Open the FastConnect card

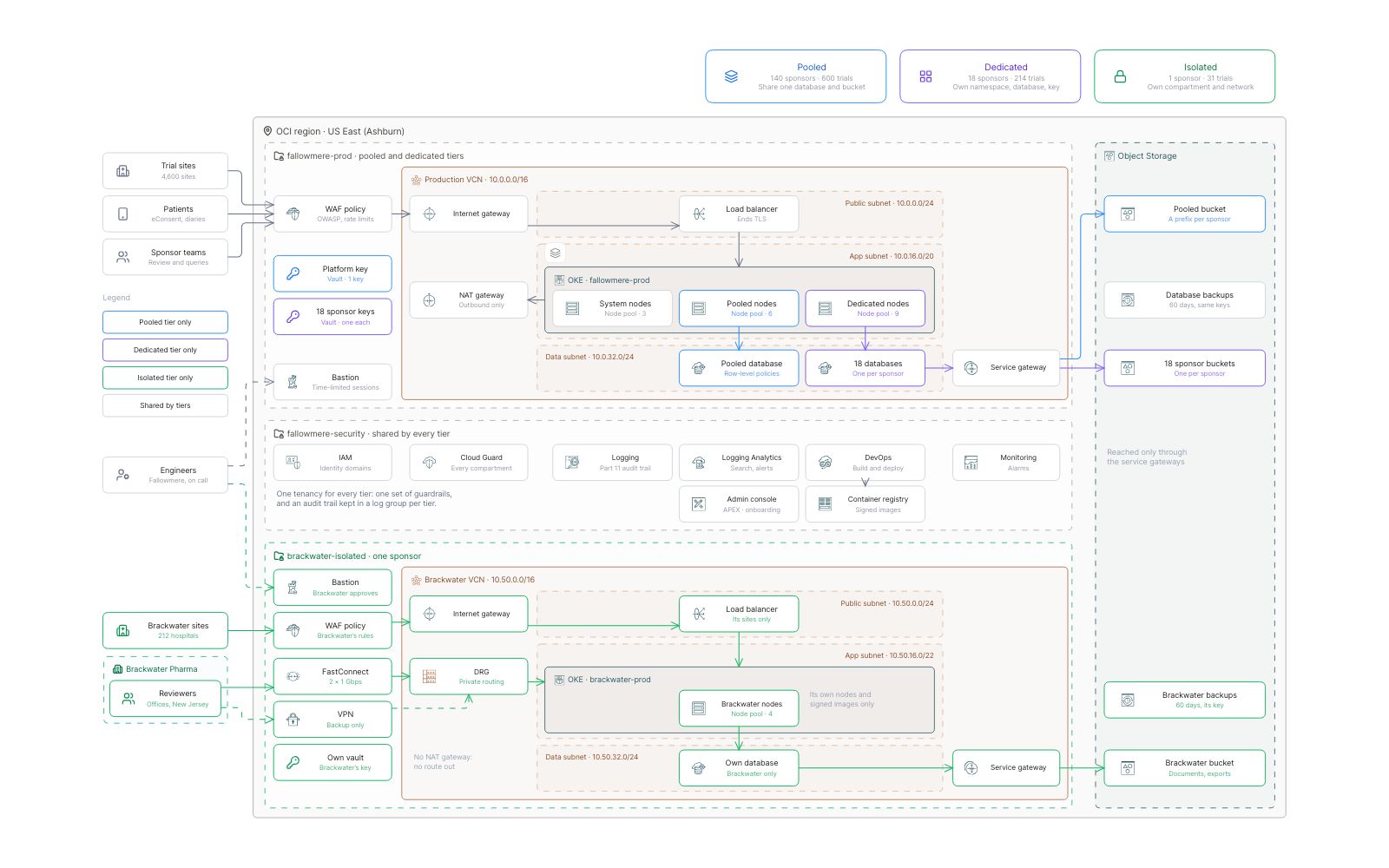[332, 676]
